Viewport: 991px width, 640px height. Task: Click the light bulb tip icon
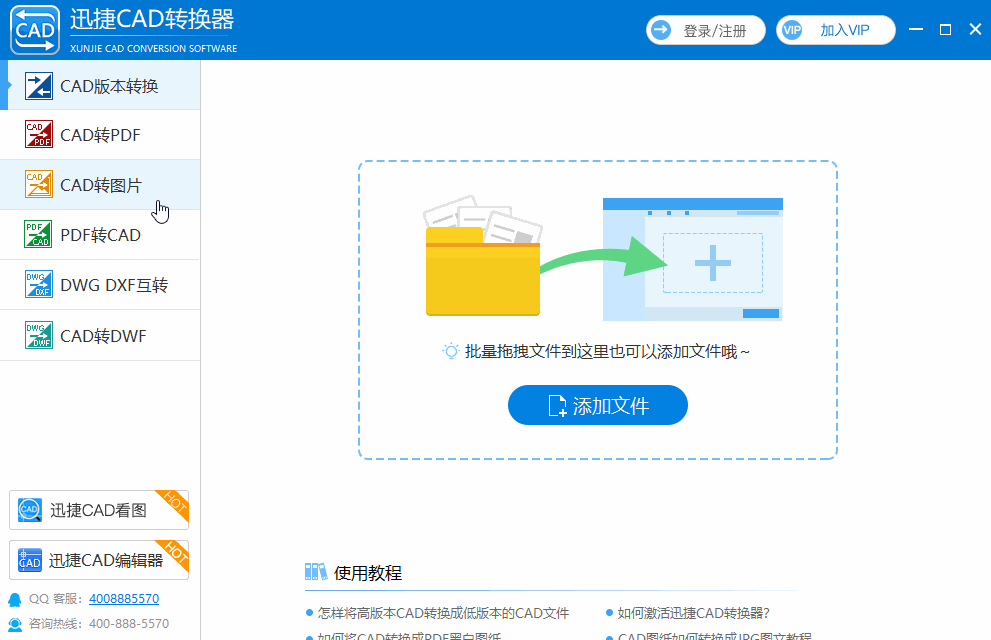point(451,351)
